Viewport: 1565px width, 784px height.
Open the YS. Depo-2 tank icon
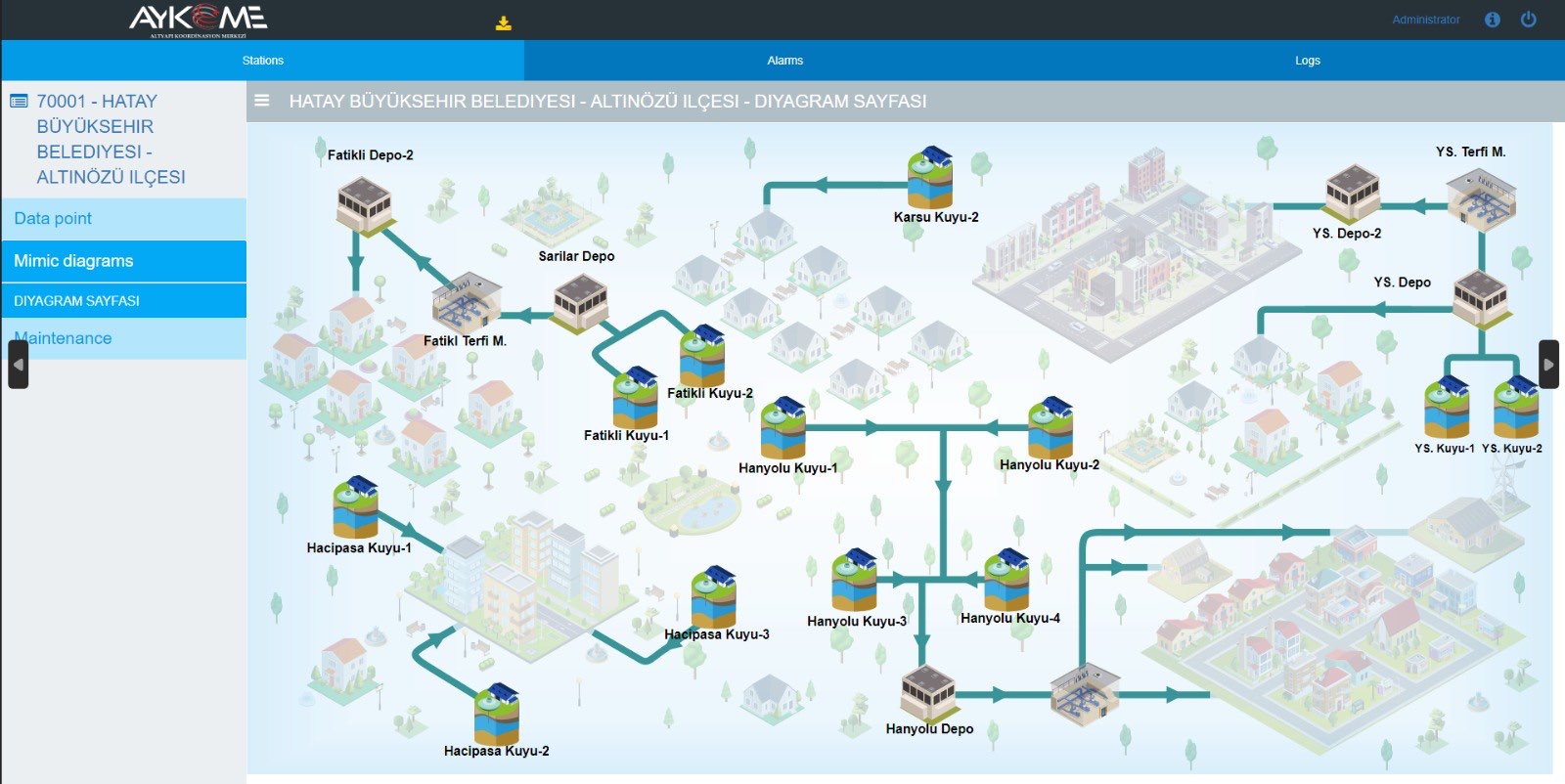pos(1353,194)
